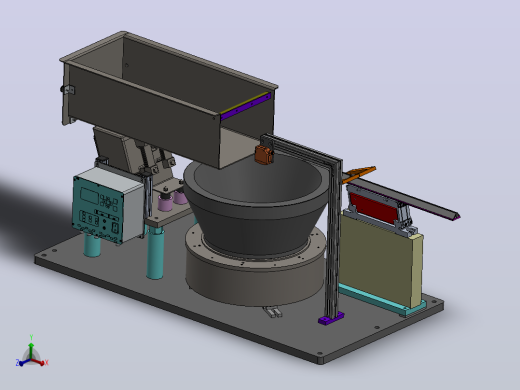Select the small clamp bracket below the bowl drum

[x=273, y=312]
